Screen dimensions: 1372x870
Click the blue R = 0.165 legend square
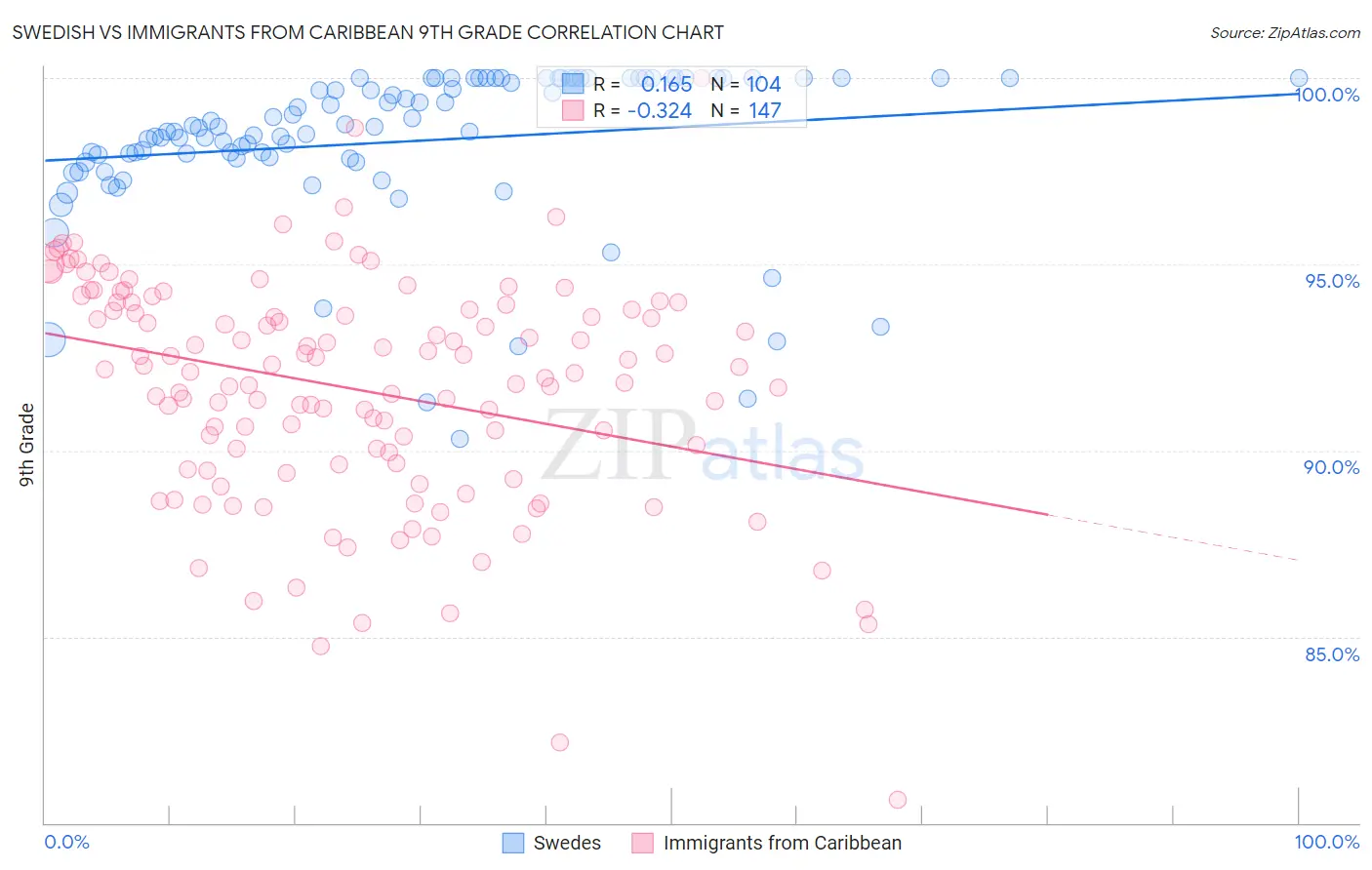[x=572, y=84]
